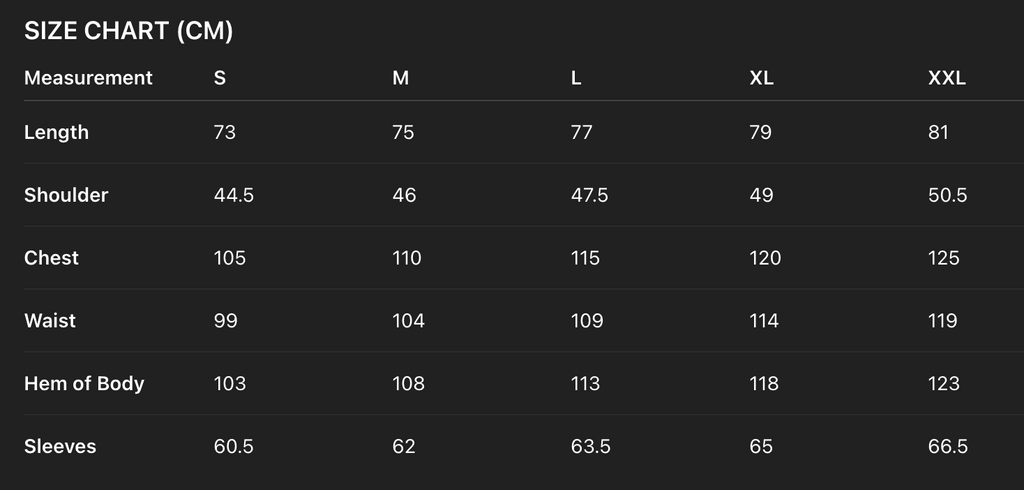Click the XXL size column header
The height and width of the screenshot is (490, 1024).
[x=946, y=78]
